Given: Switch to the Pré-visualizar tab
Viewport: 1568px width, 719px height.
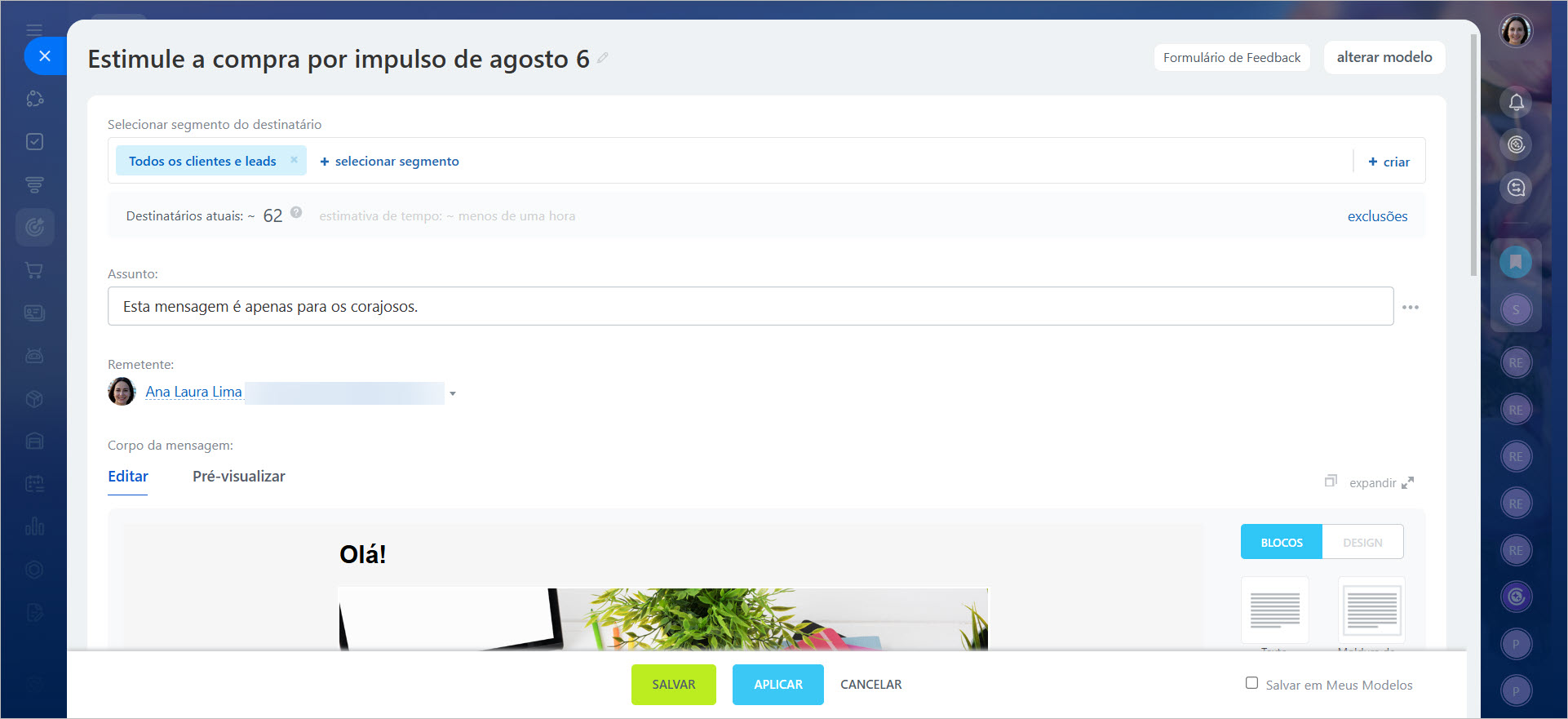Looking at the screenshot, I should tap(239, 477).
